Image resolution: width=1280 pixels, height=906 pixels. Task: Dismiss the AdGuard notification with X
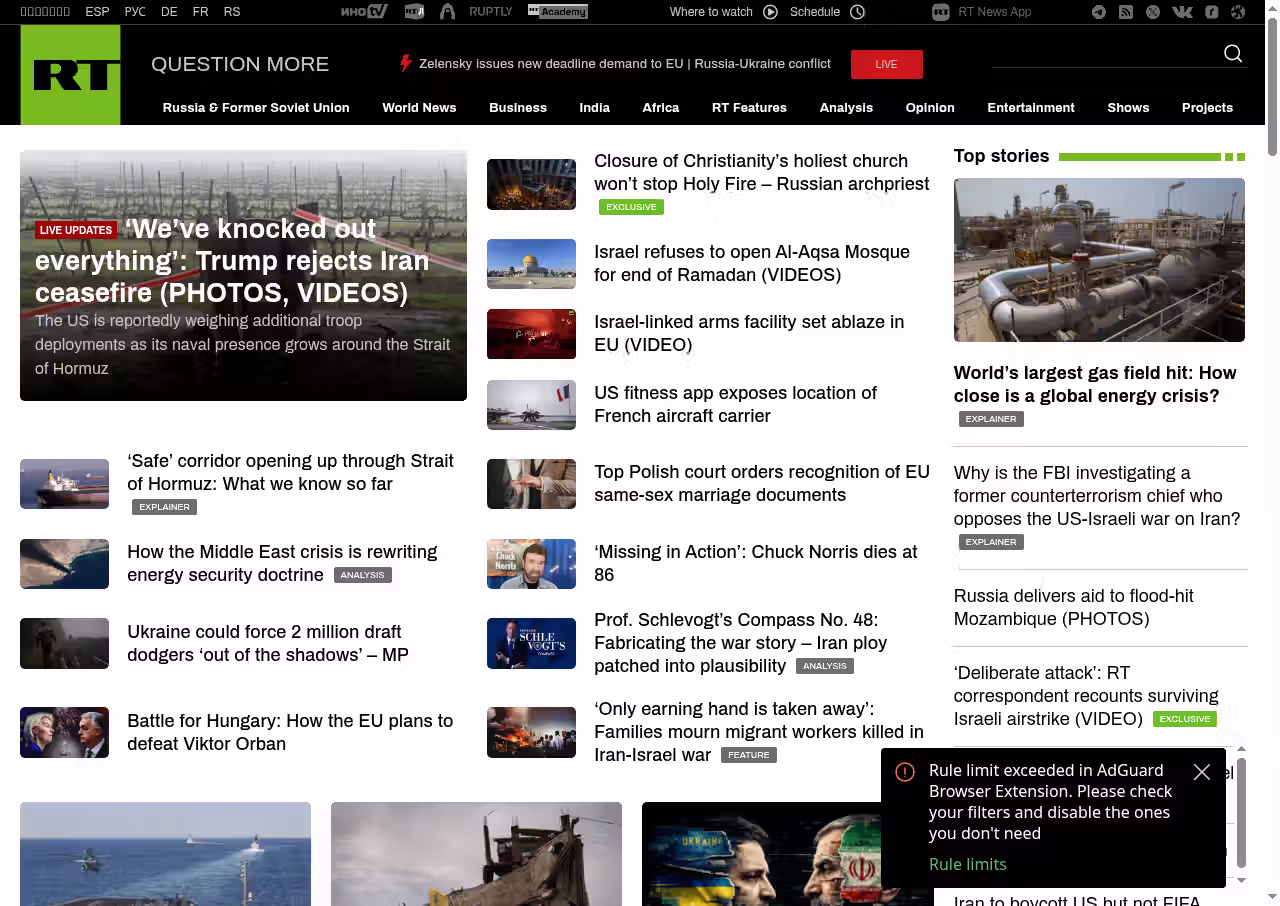tap(1202, 772)
